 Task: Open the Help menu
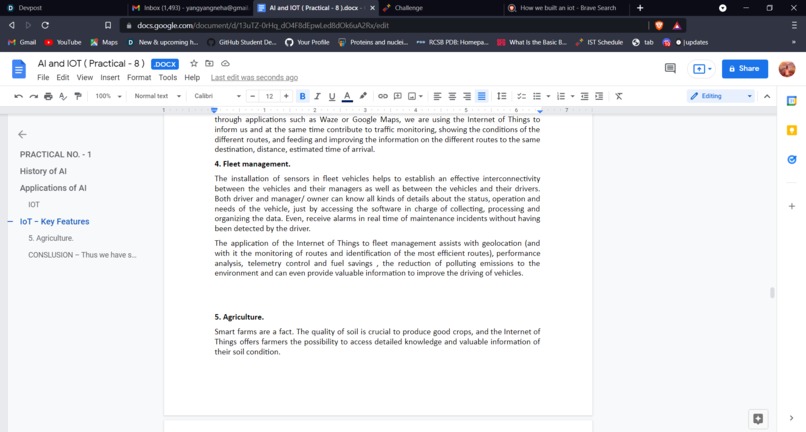click(192, 78)
